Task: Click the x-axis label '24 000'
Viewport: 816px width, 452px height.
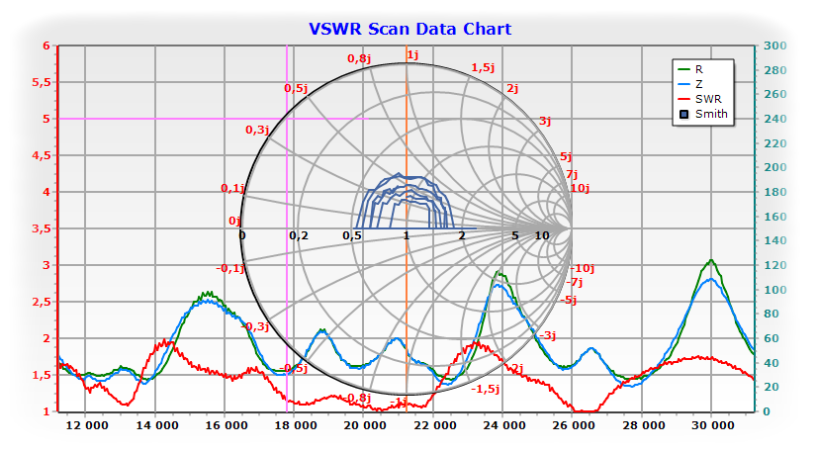Action: (x=504, y=425)
